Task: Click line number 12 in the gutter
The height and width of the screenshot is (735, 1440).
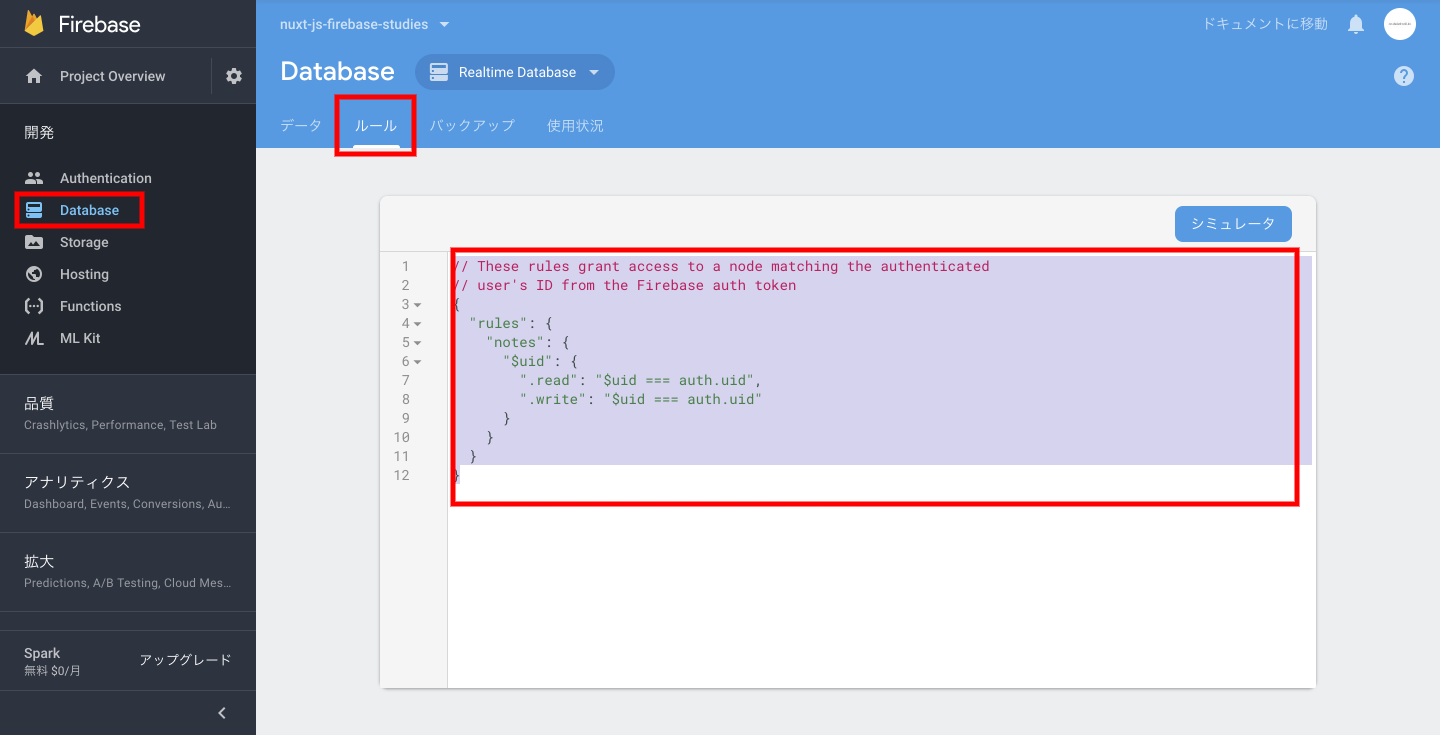Action: (401, 475)
